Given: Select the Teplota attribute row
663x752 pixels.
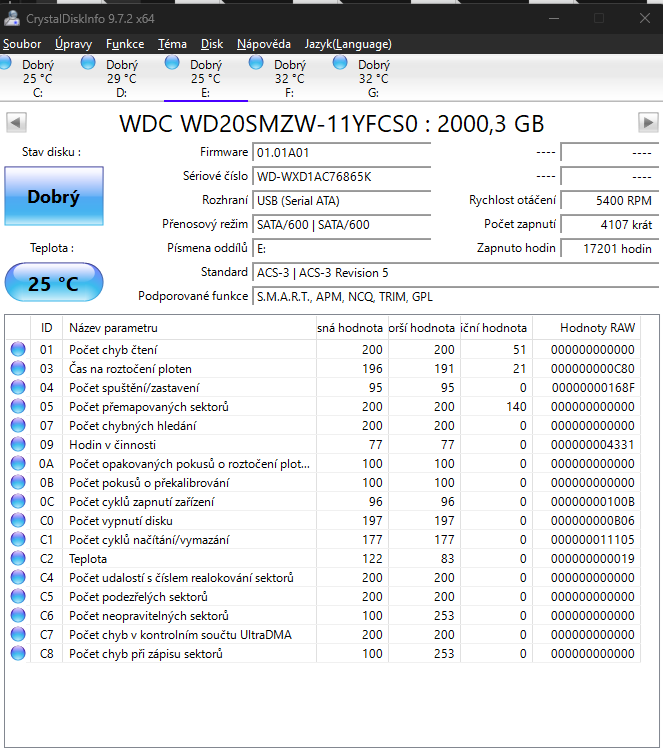Looking at the screenshot, I should pyautogui.click(x=323, y=558).
